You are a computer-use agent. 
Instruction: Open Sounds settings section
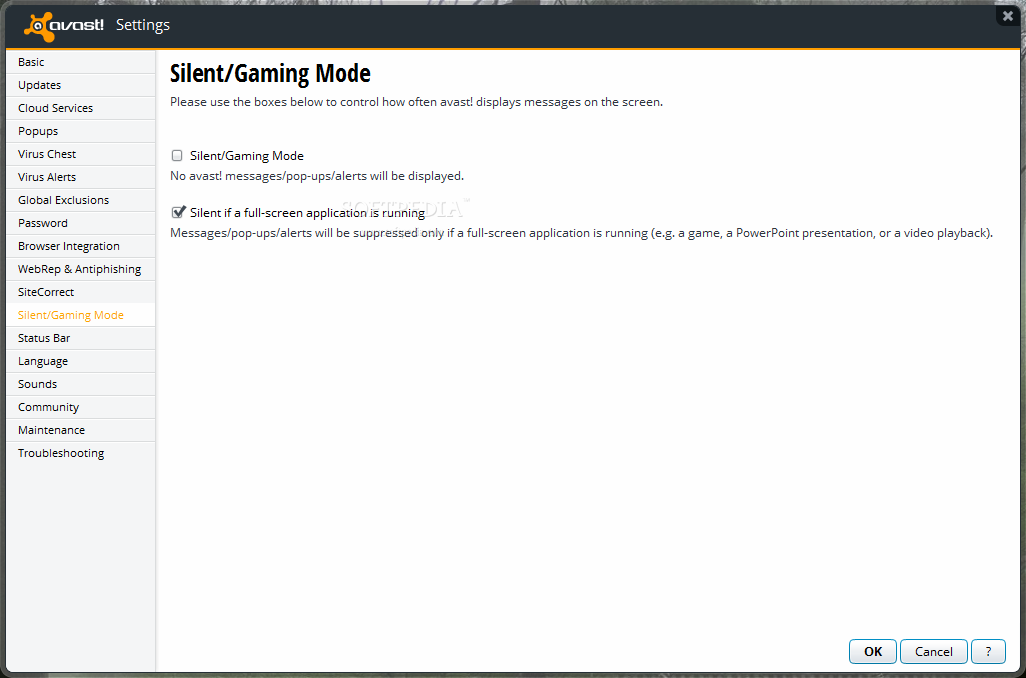coord(80,384)
